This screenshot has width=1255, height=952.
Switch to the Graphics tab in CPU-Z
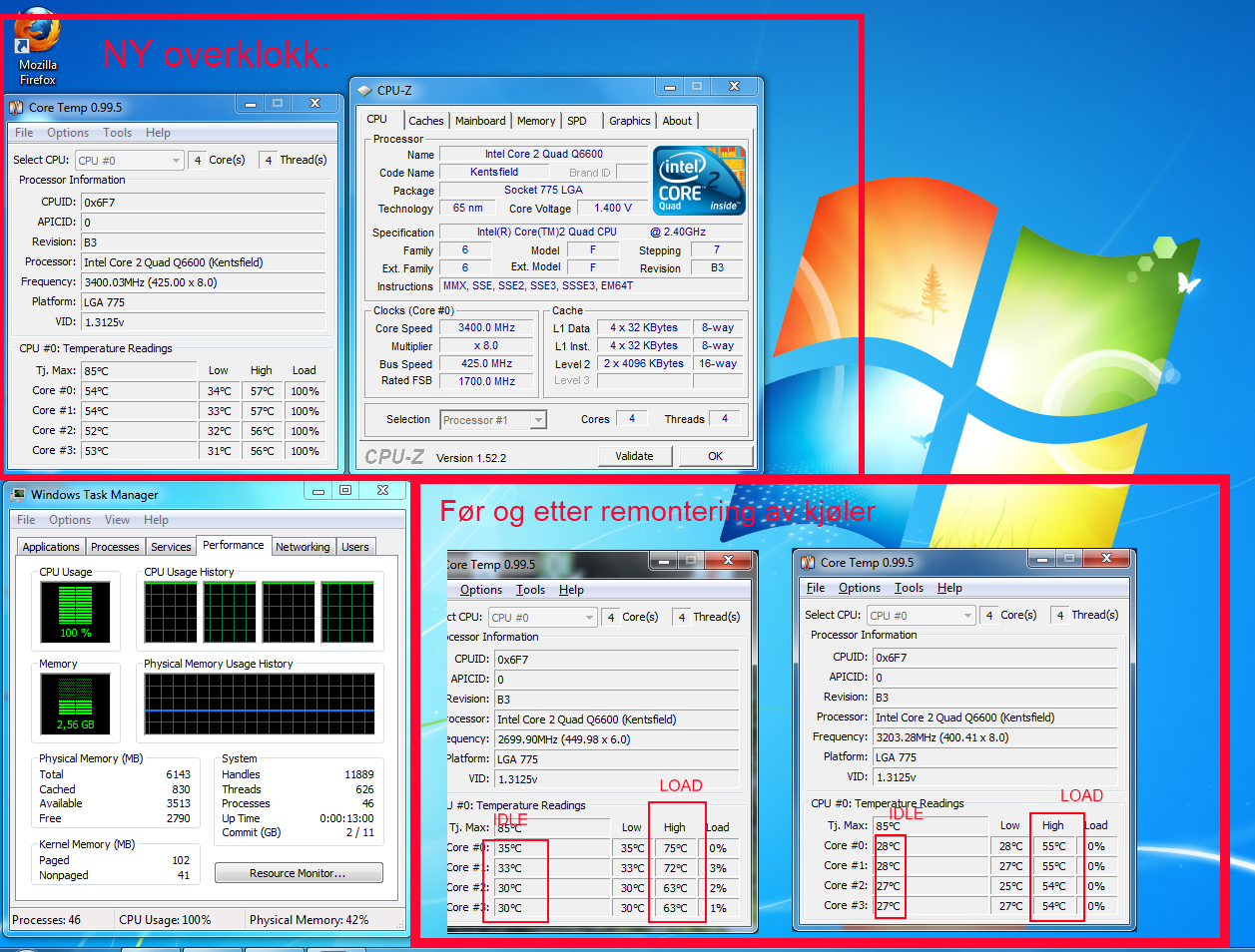(x=630, y=121)
